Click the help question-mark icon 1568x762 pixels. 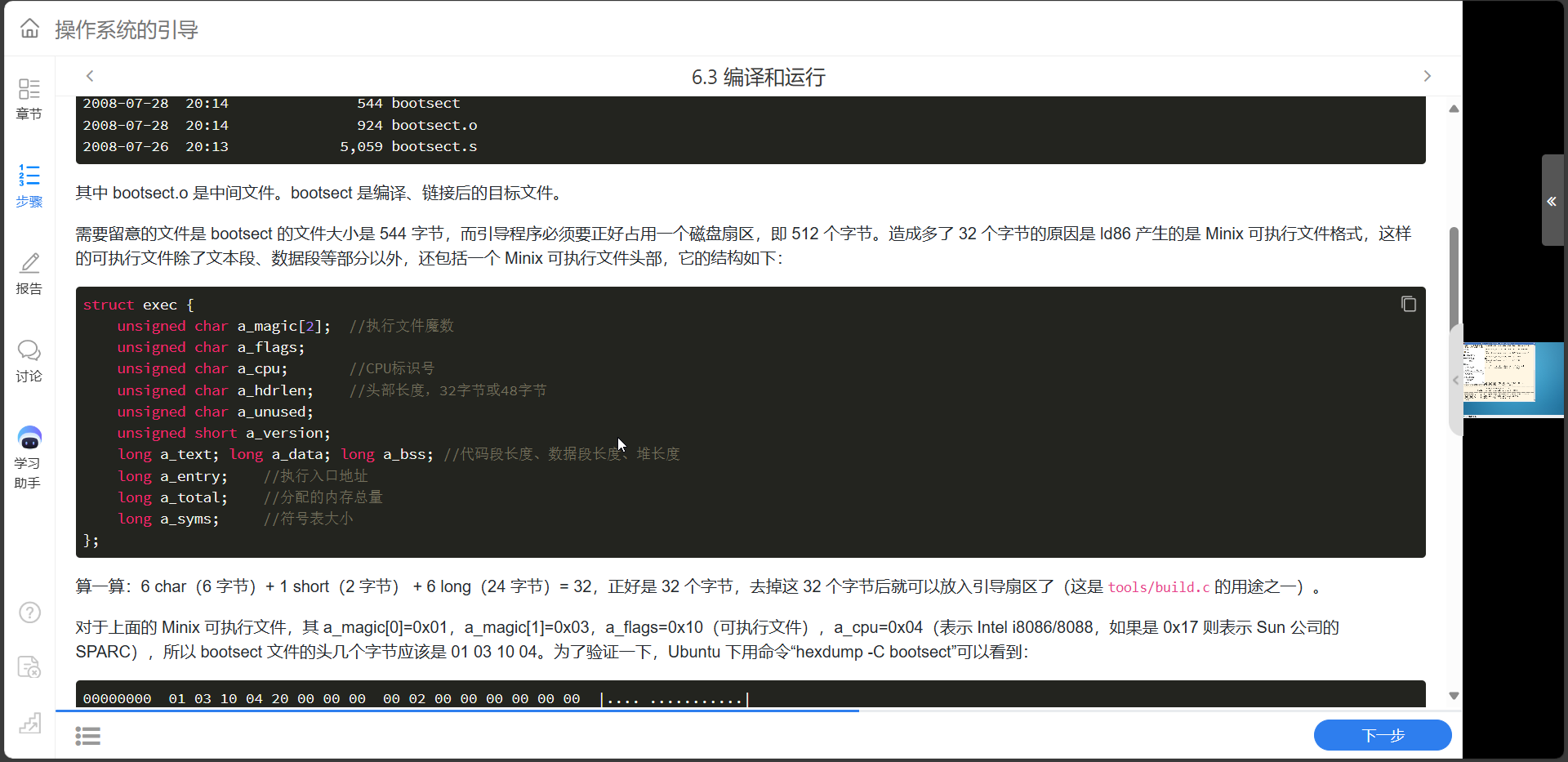29,612
